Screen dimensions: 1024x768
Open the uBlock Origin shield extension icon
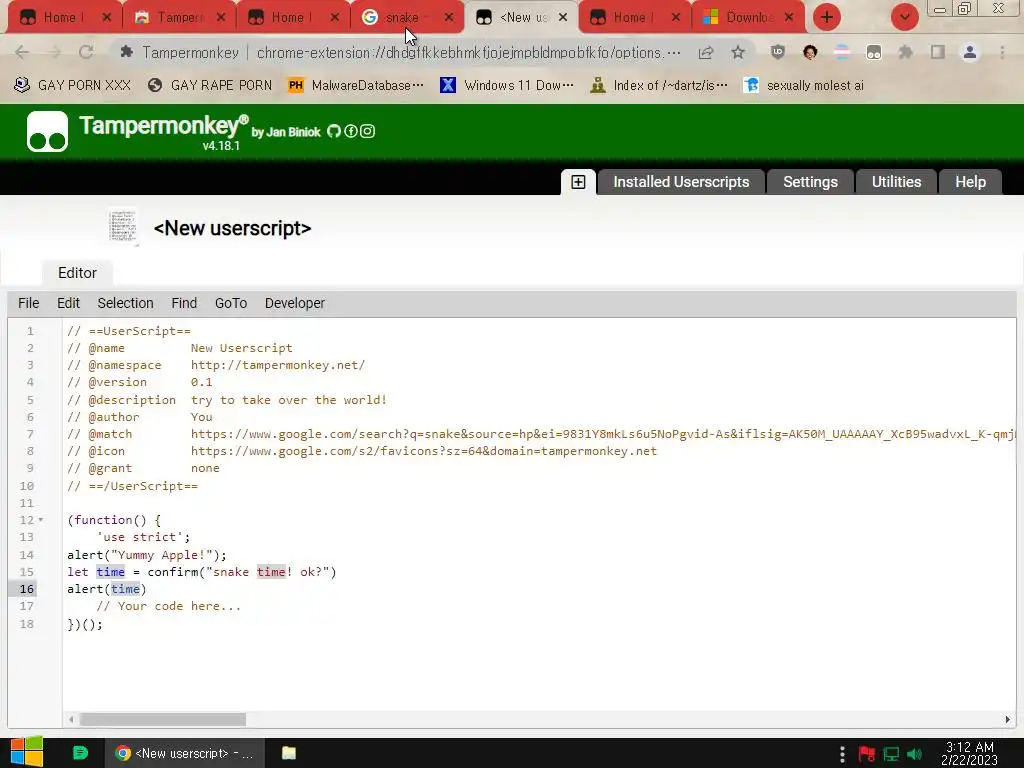point(777,52)
